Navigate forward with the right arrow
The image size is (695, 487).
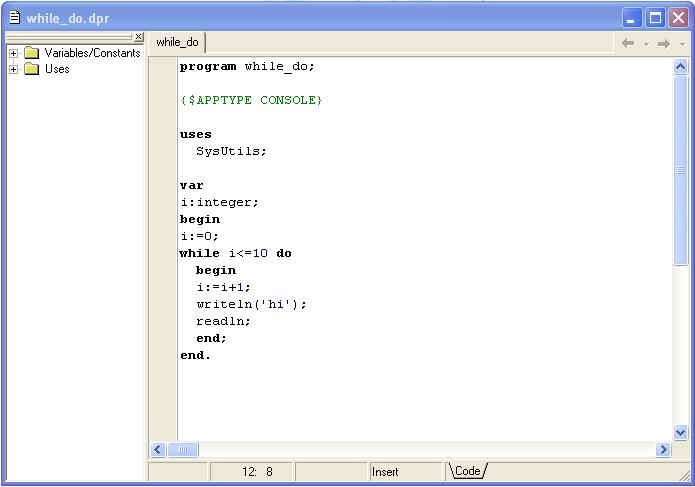664,43
